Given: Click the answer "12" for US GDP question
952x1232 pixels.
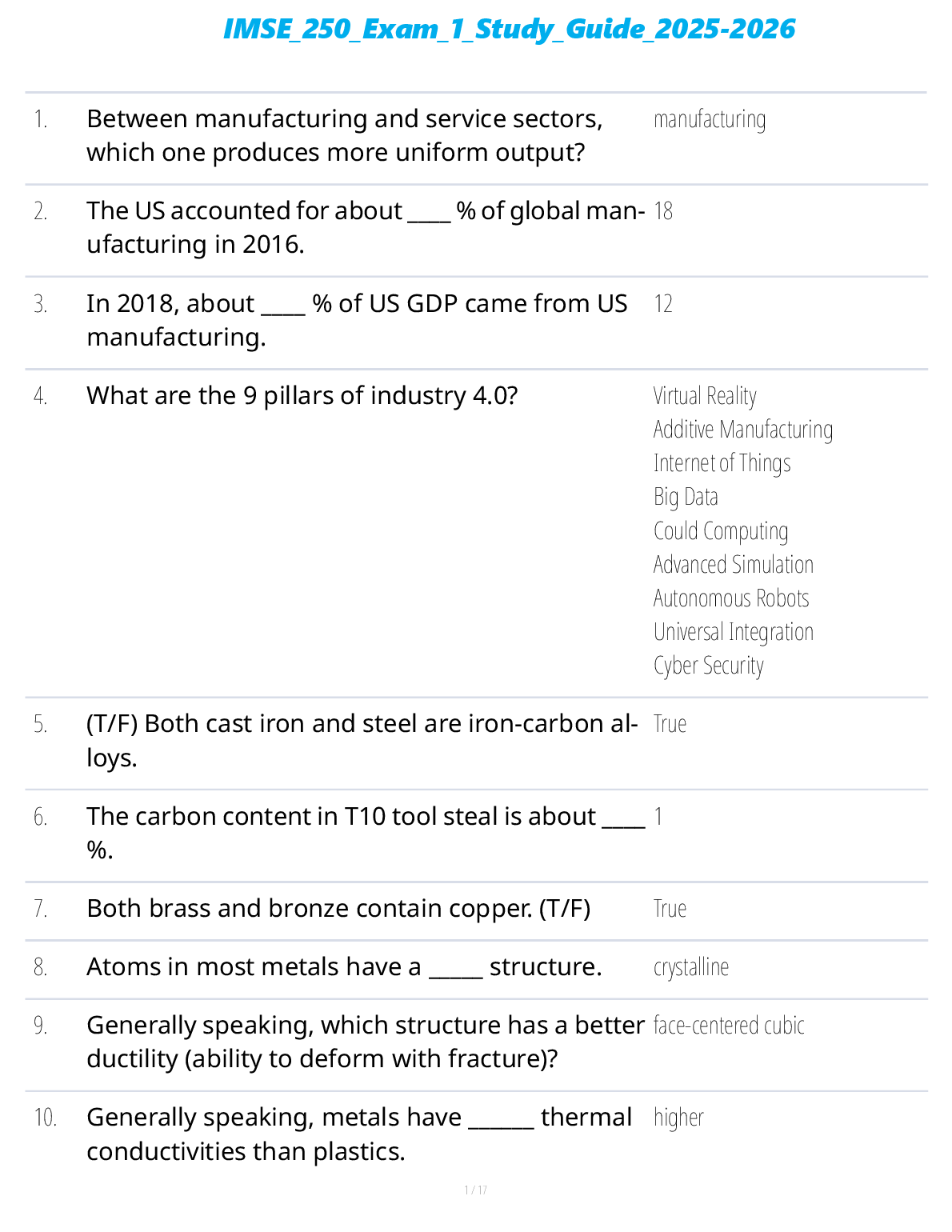Looking at the screenshot, I should pos(663,304).
